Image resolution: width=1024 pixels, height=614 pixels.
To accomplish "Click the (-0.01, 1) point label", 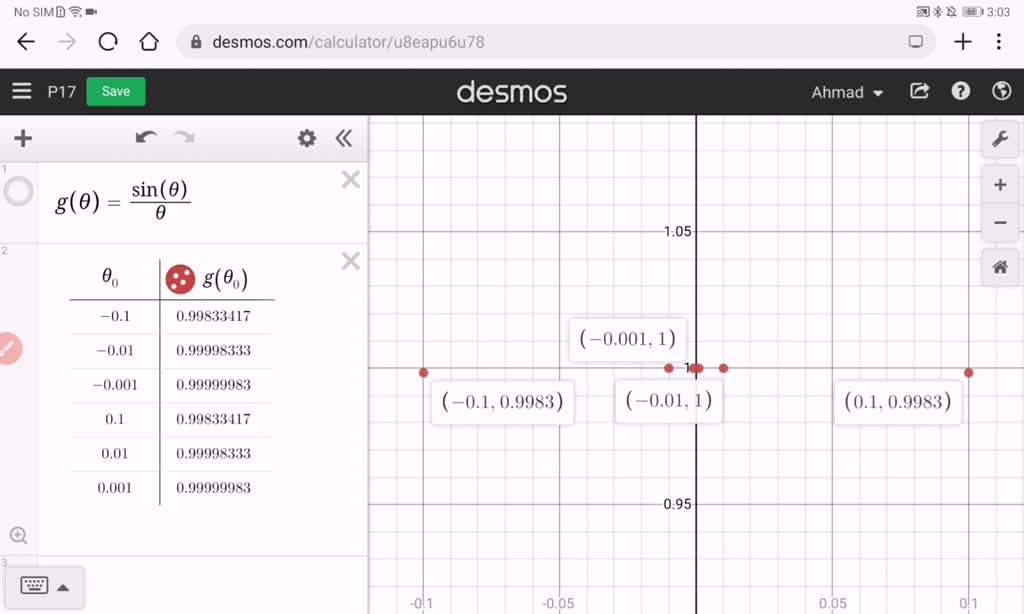I will point(669,400).
